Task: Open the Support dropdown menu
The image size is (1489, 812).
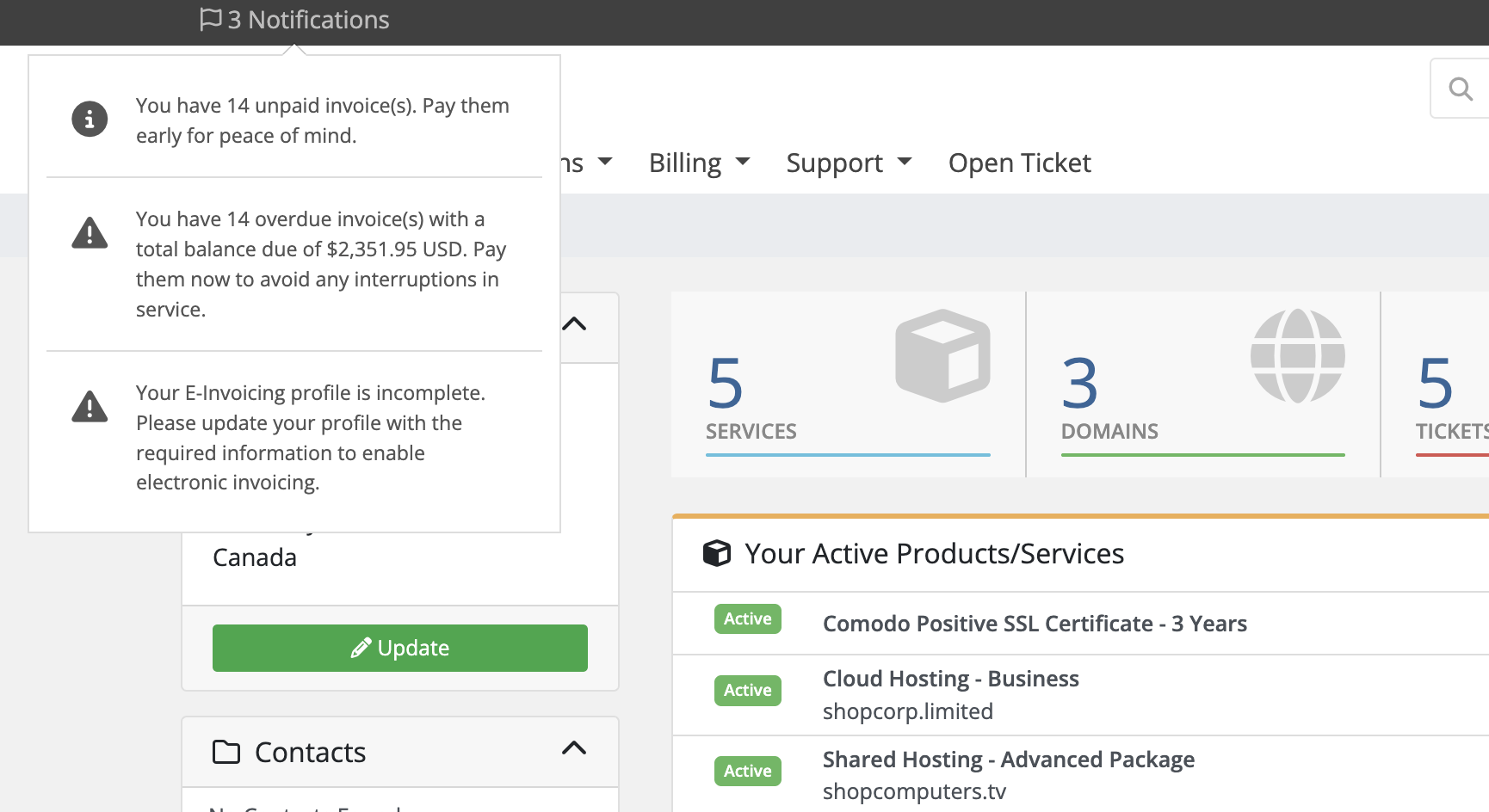Action: 848,163
